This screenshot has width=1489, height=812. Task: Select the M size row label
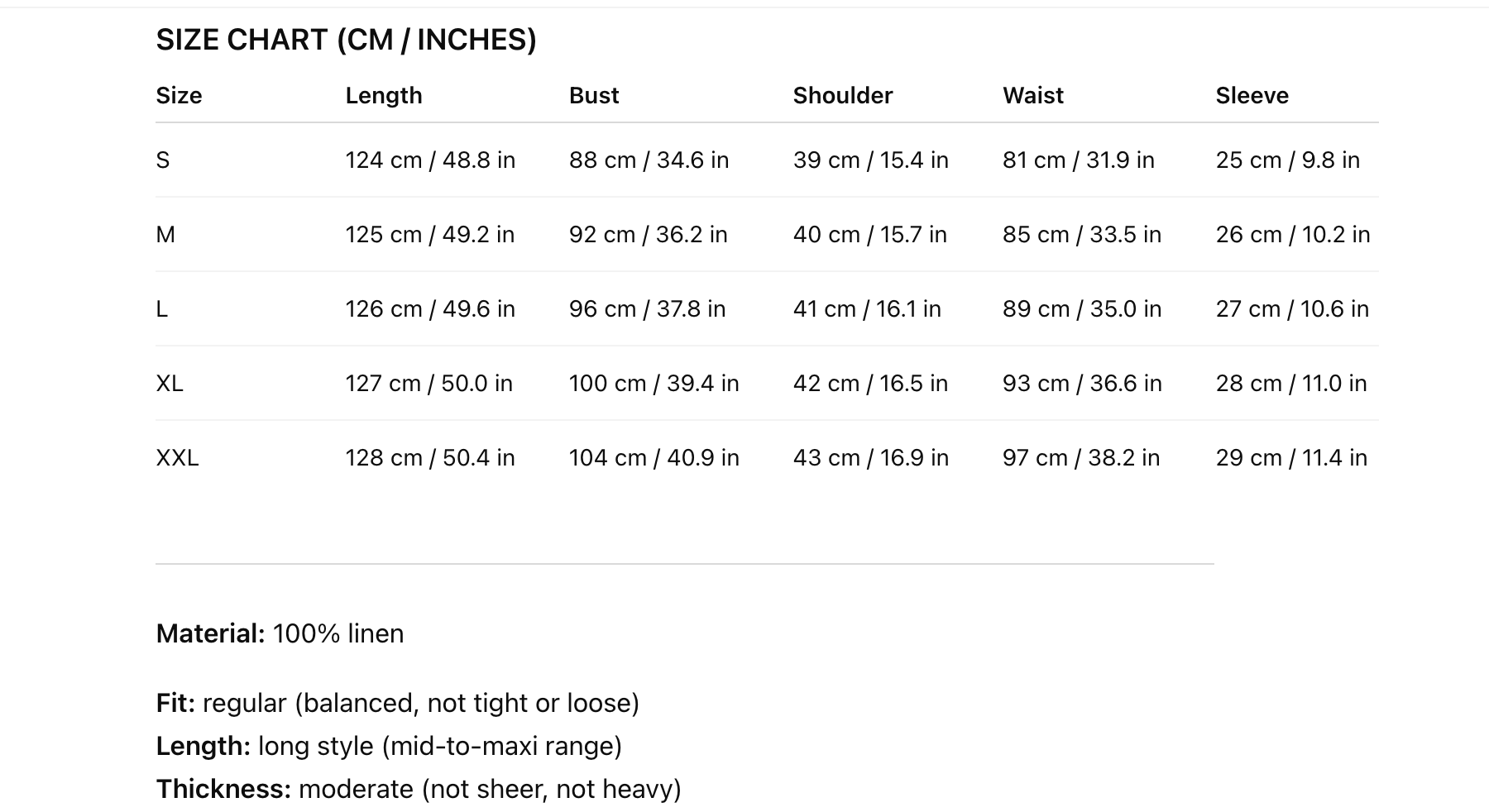165,234
